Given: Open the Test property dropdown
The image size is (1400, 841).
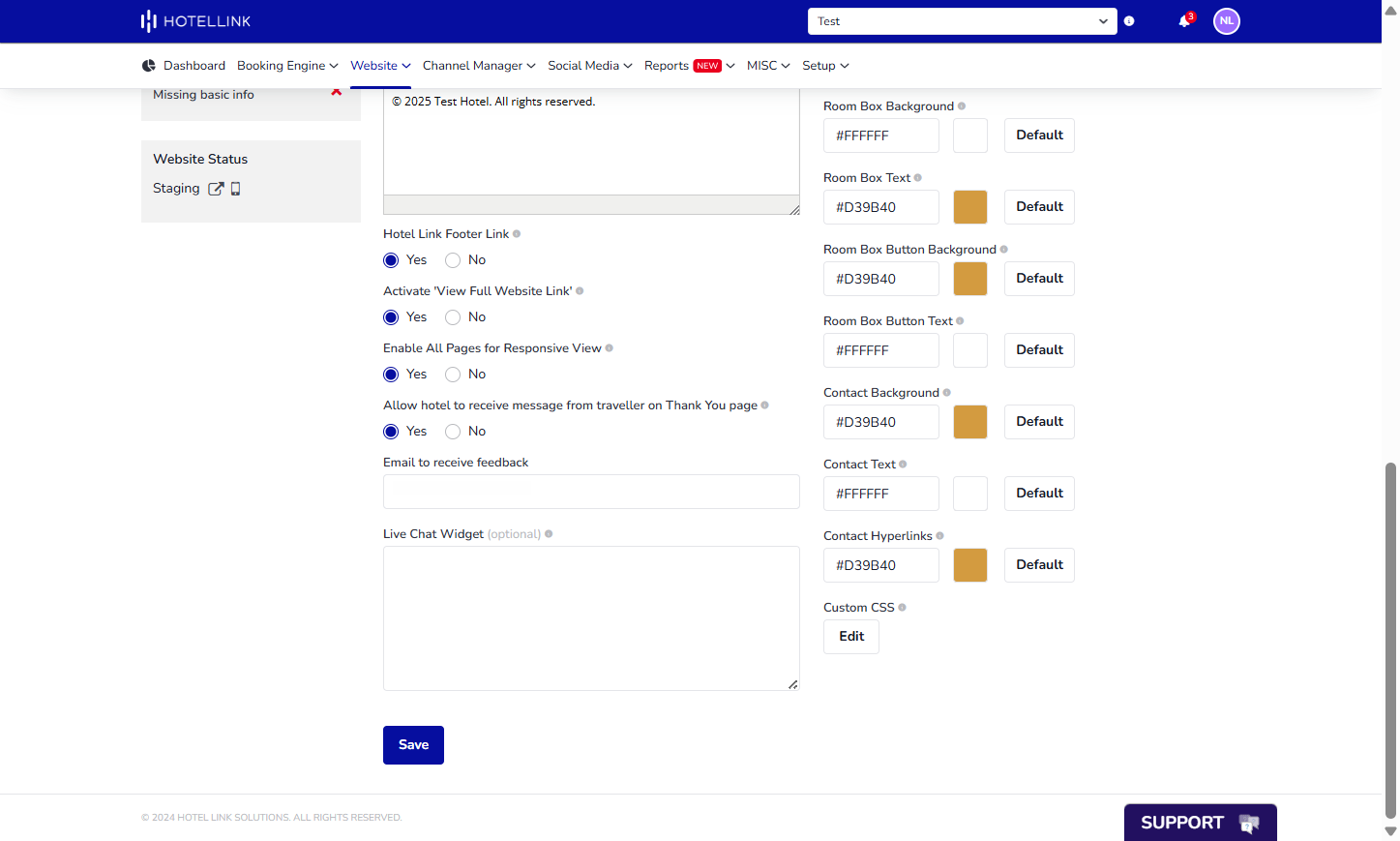Looking at the screenshot, I should 963,21.
